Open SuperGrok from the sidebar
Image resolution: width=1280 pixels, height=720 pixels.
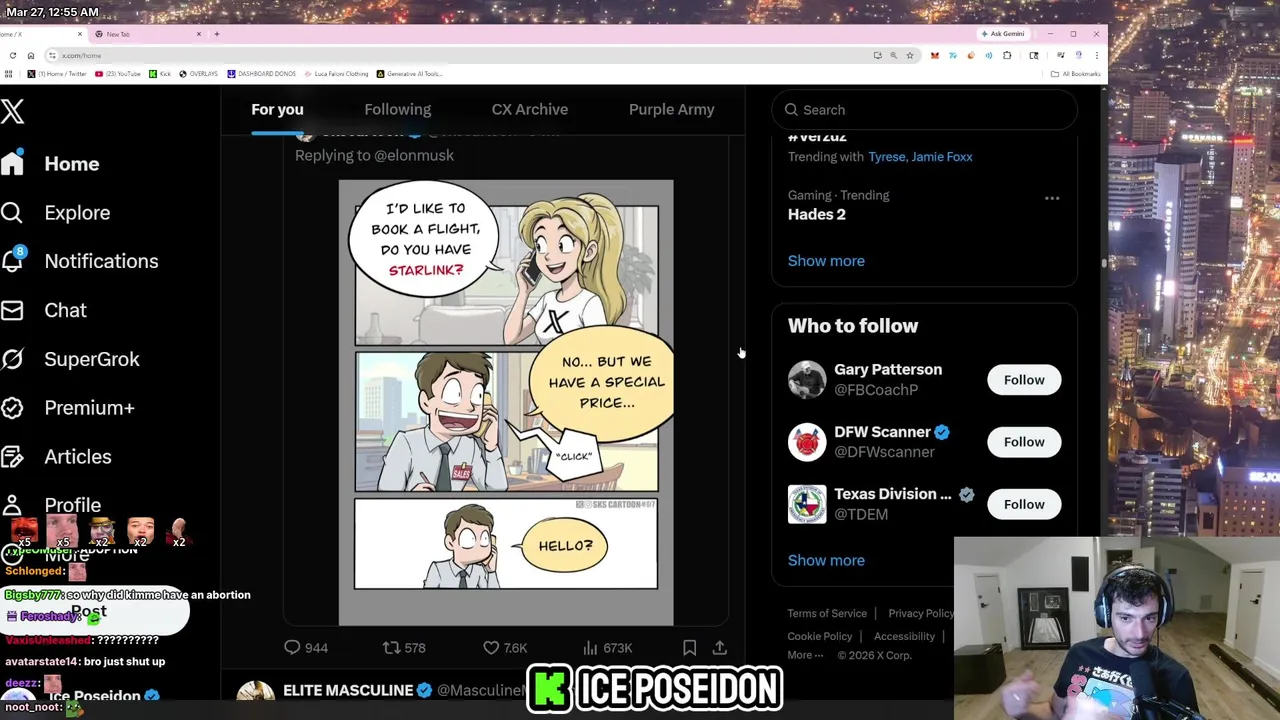(70, 359)
